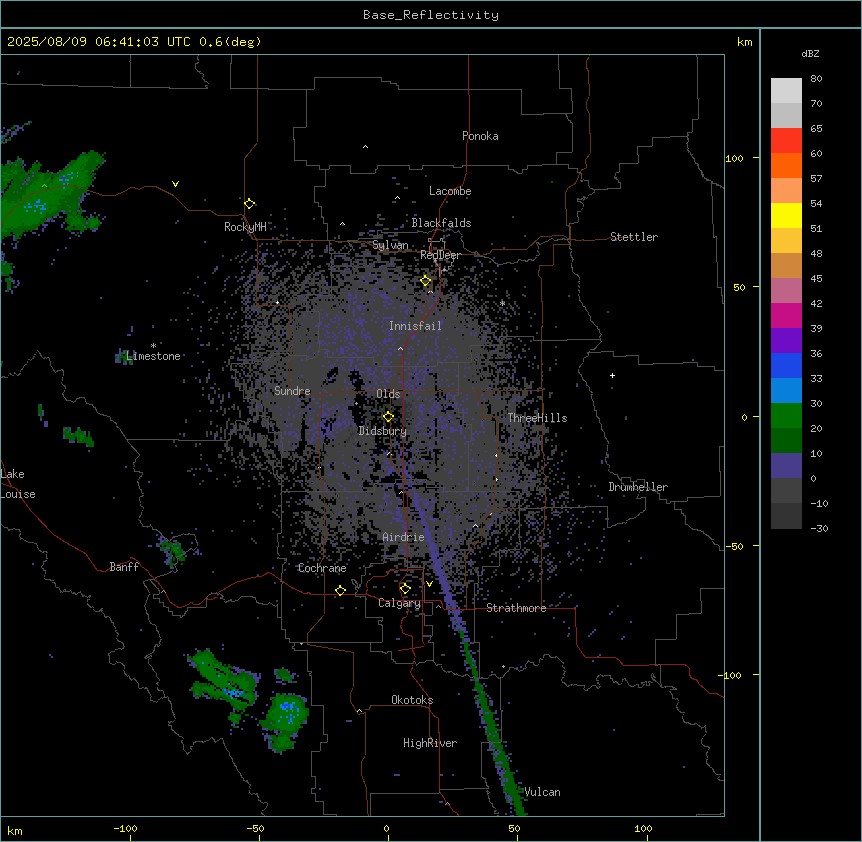862x842 pixels.
Task: Click the Calgary city label
Action: pyautogui.click(x=399, y=603)
